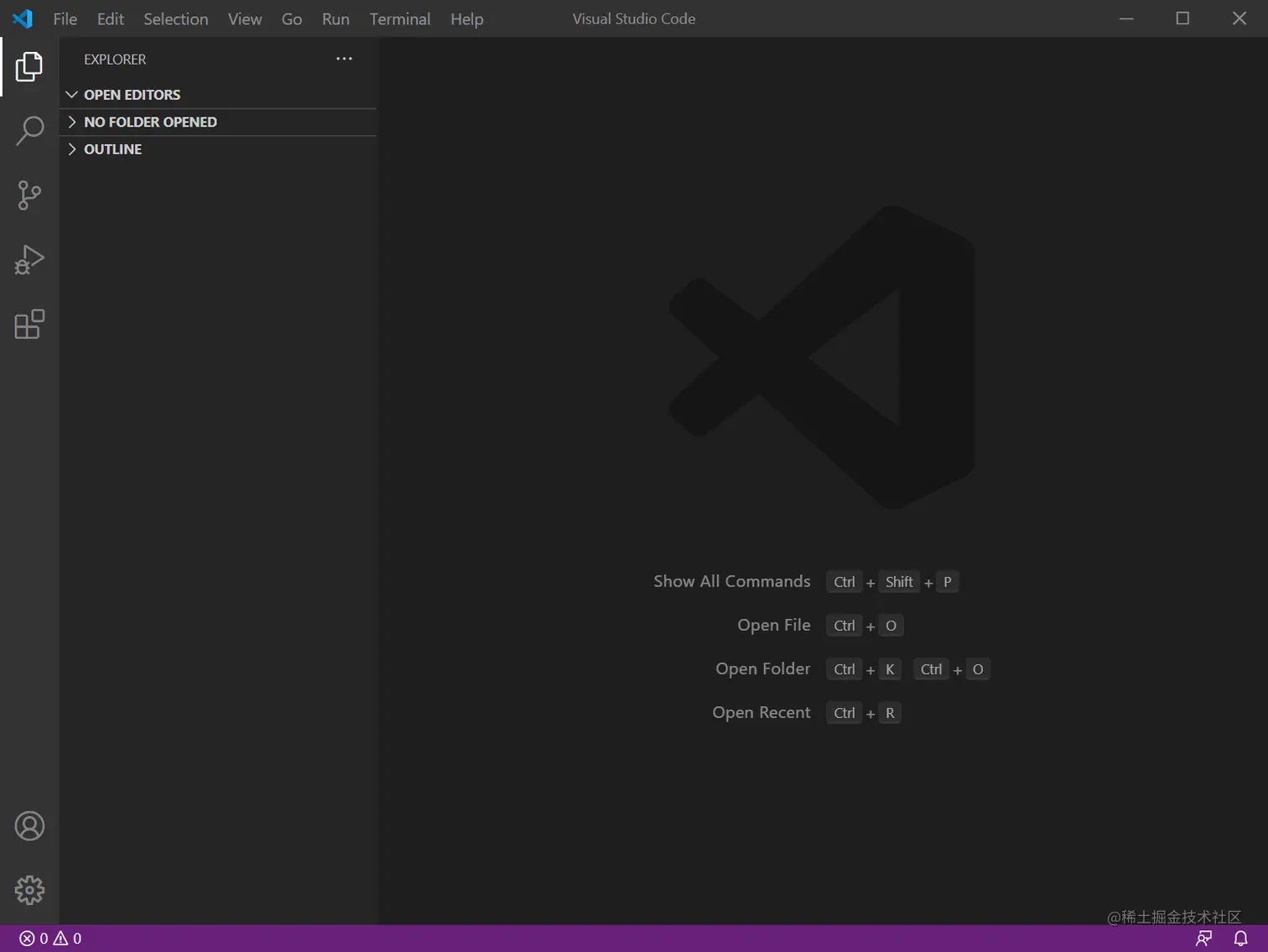Open the View menu
Image resolution: width=1268 pixels, height=952 pixels.
(245, 19)
